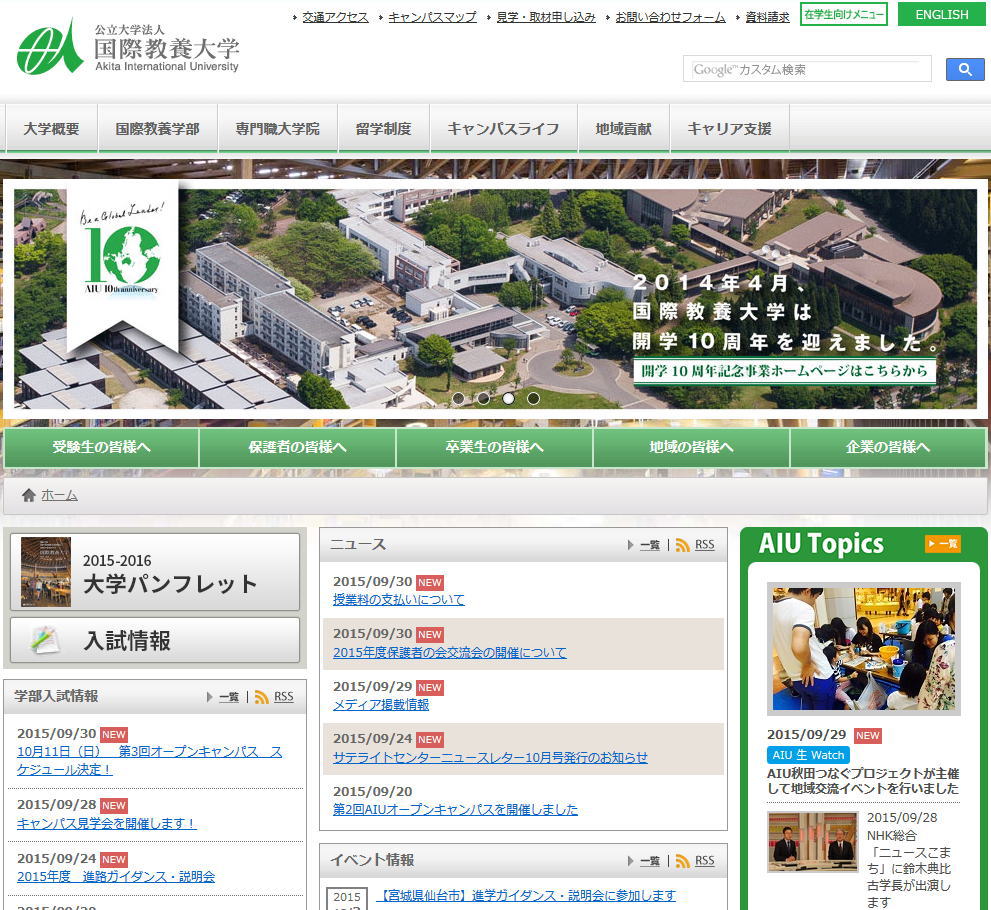Screen dimensions: 991x910
Task: Open the 授業料の支払いについて news link
Action: pyautogui.click(x=398, y=600)
